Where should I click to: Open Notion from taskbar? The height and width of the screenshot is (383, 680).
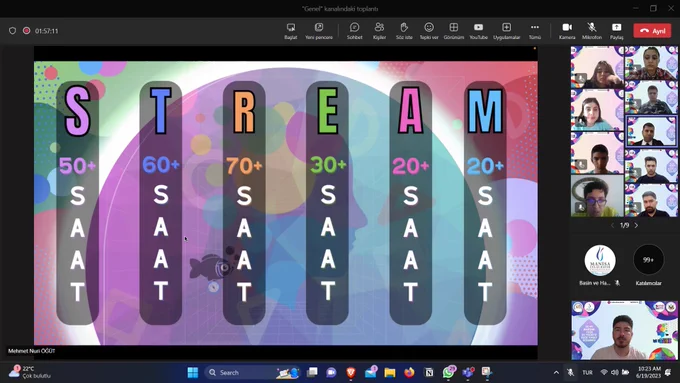(x=429, y=372)
